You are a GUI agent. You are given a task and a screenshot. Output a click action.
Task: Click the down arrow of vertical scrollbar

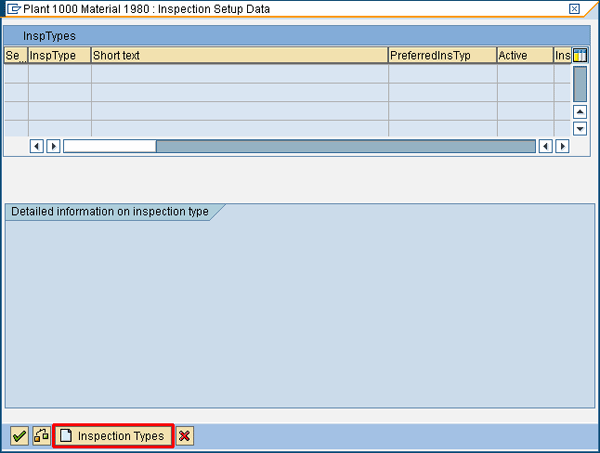[x=579, y=129]
